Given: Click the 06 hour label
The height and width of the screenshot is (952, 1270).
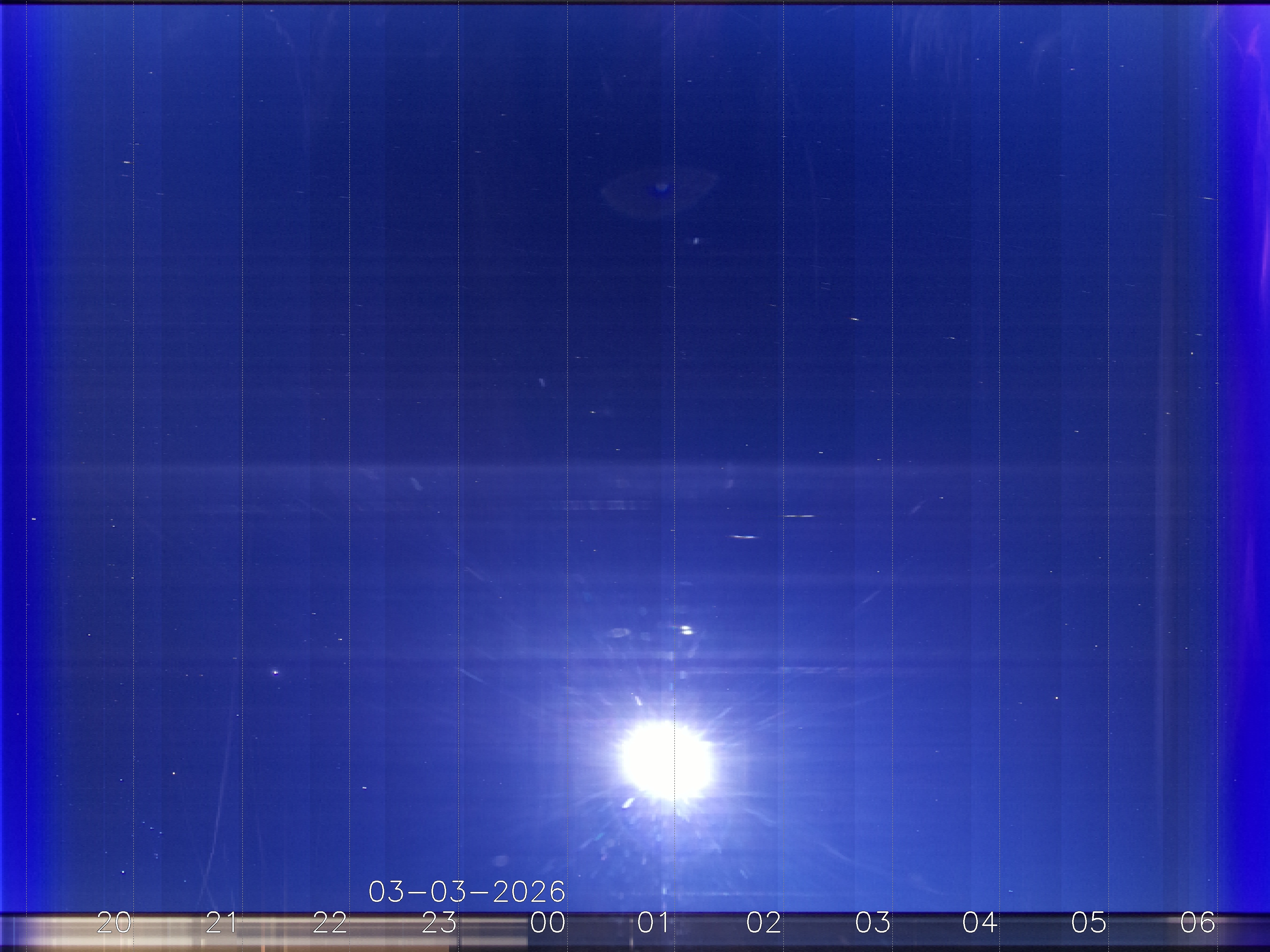Looking at the screenshot, I should tap(1198, 923).
